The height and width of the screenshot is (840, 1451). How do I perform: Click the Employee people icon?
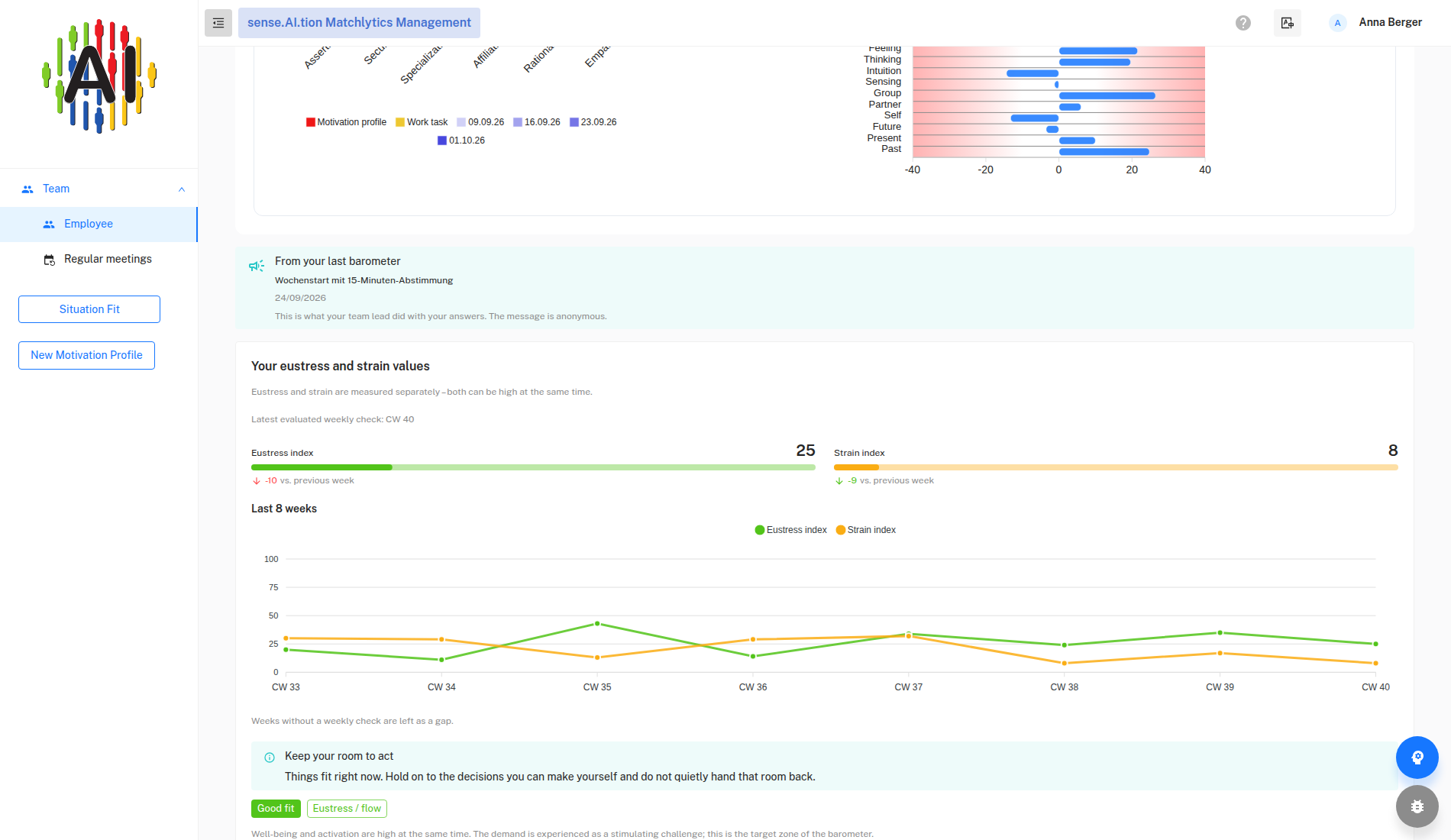[x=49, y=225]
